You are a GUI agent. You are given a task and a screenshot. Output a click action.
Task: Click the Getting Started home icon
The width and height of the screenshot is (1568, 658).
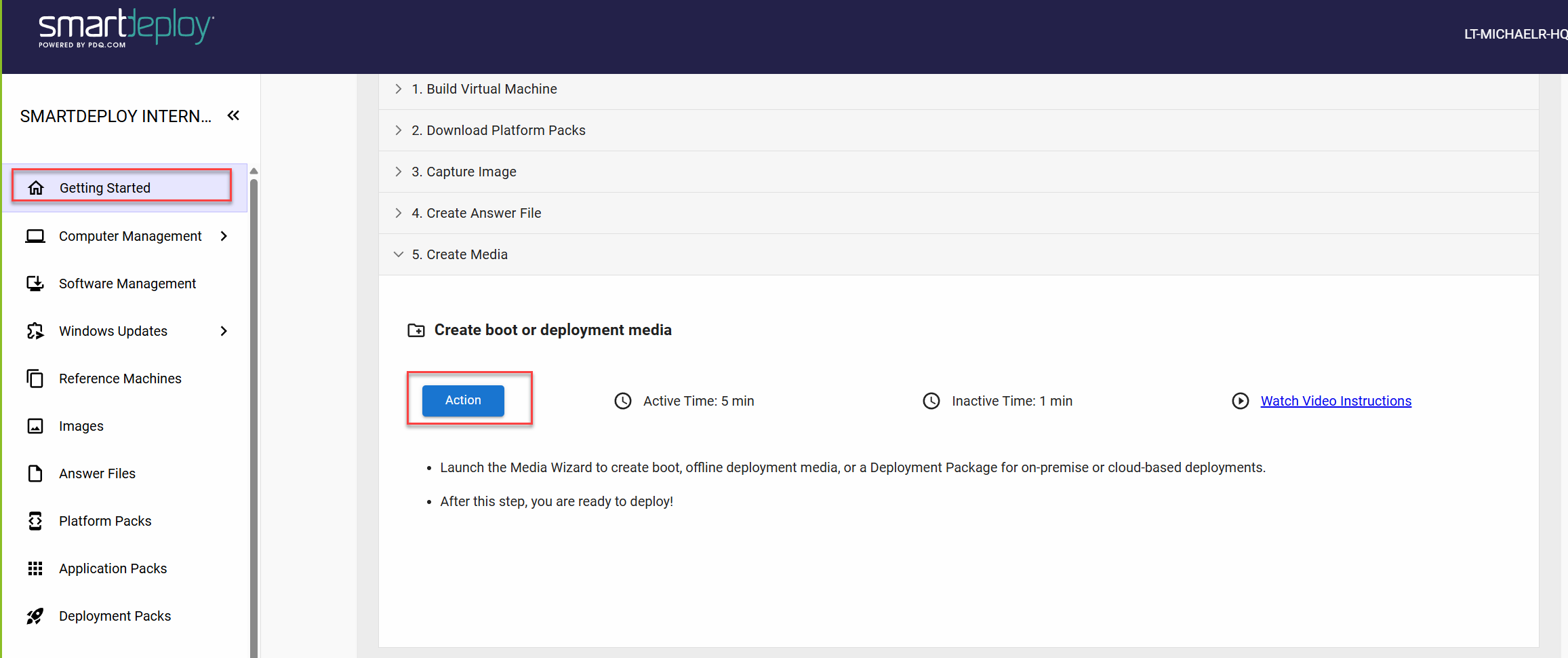(36, 188)
